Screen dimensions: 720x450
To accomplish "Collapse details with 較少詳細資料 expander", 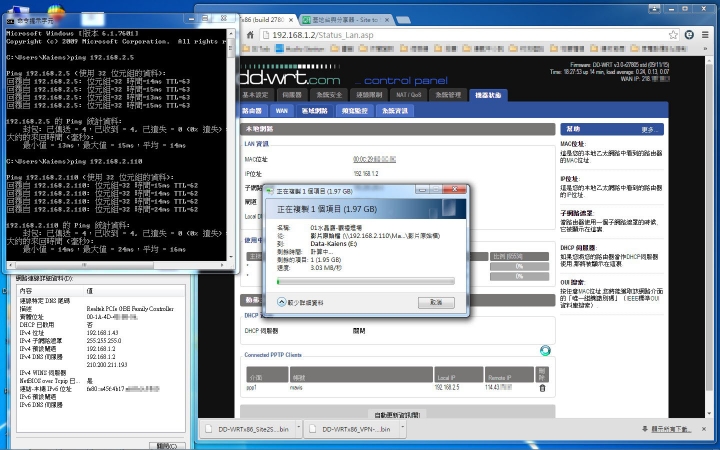I will [x=299, y=301].
